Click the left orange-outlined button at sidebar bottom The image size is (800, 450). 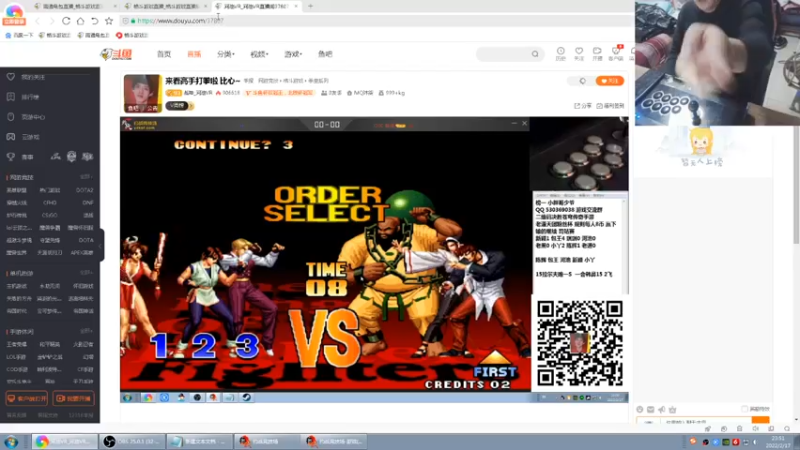27,398
